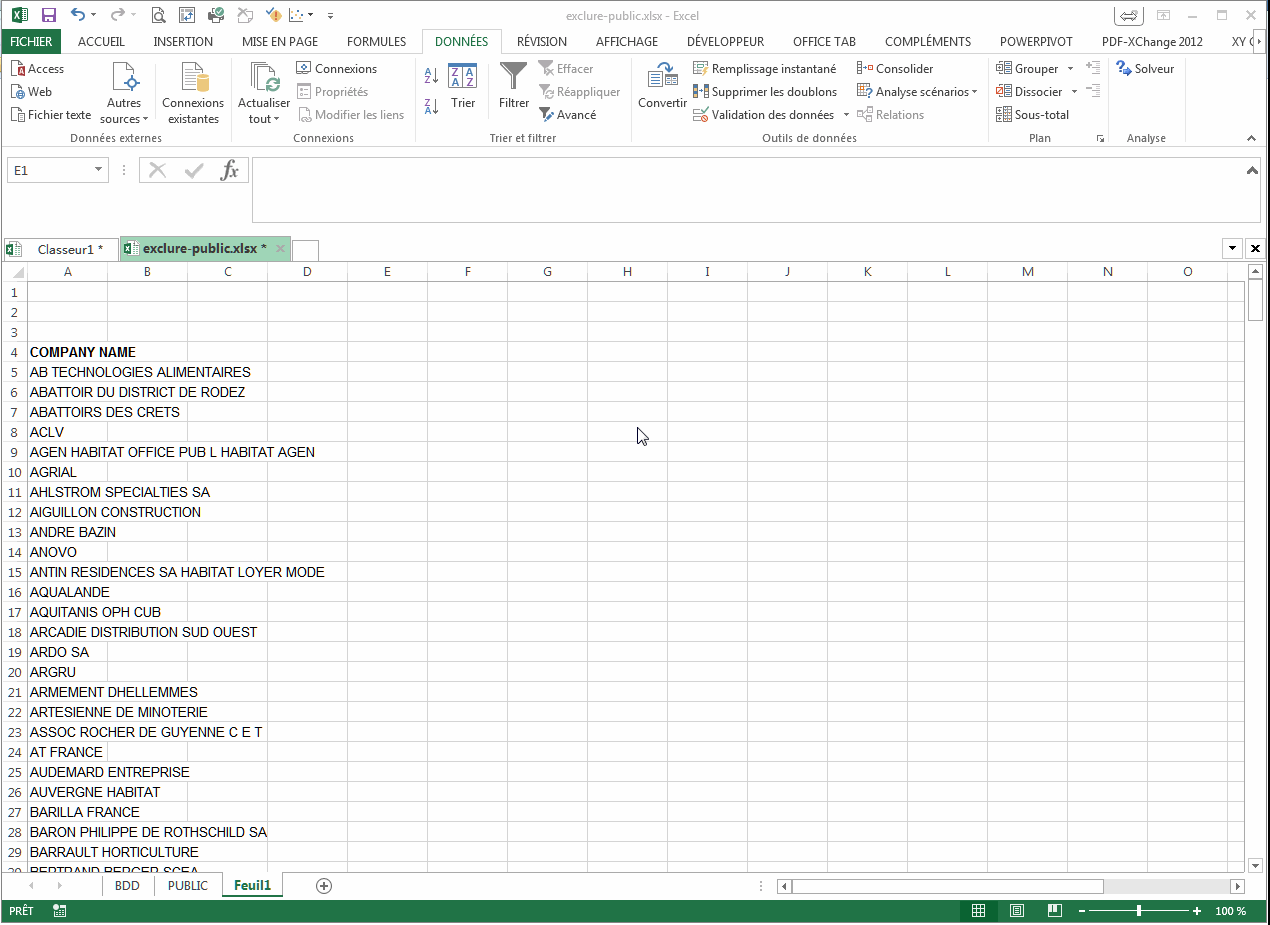
Task: Switch to the POWERPIVOT ribbon tab
Action: pyautogui.click(x=1036, y=42)
